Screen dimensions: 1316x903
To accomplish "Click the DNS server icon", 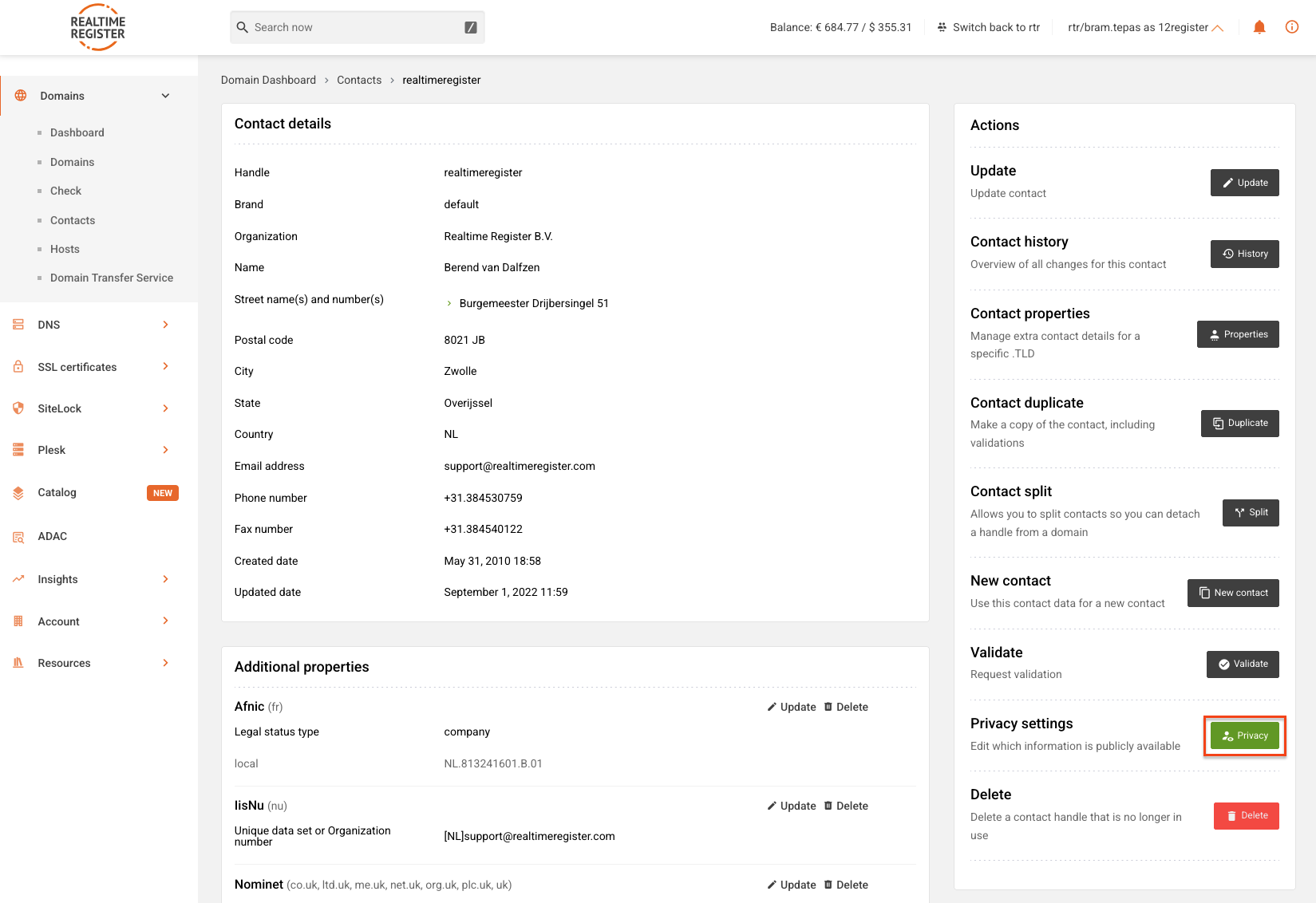I will (x=18, y=325).
